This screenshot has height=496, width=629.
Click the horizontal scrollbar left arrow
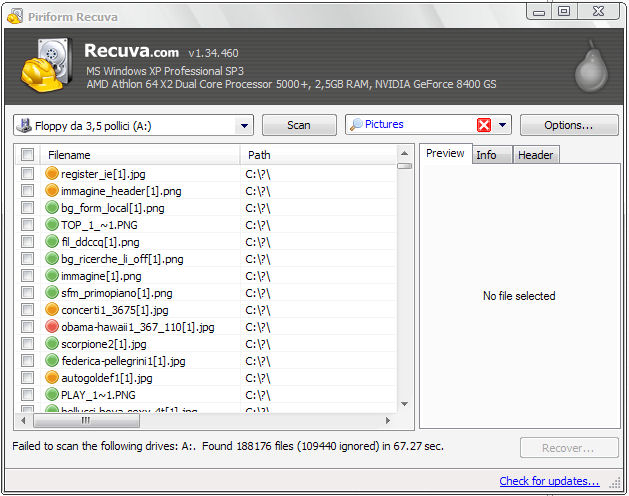point(23,420)
